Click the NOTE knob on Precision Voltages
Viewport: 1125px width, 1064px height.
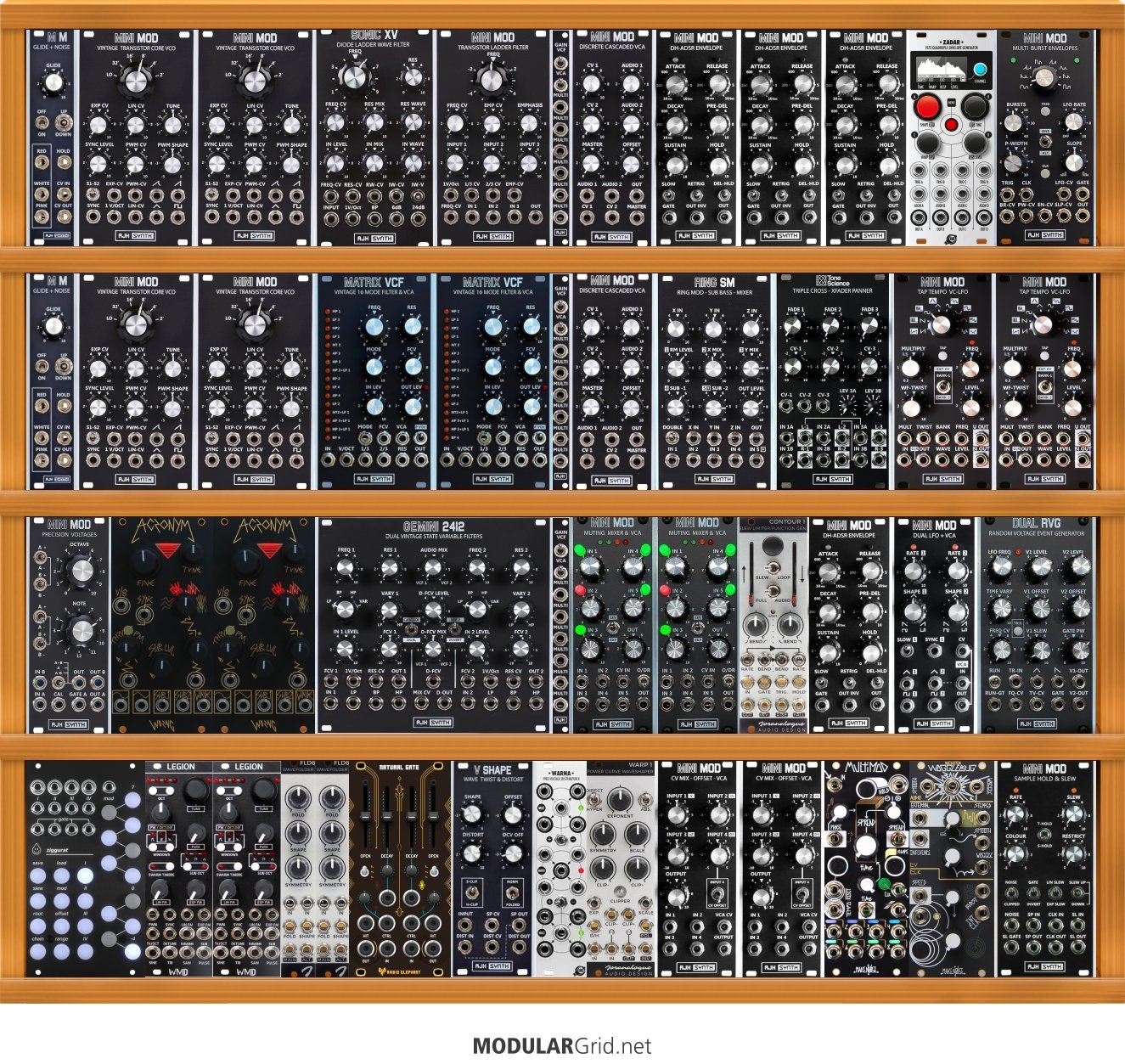(81, 630)
